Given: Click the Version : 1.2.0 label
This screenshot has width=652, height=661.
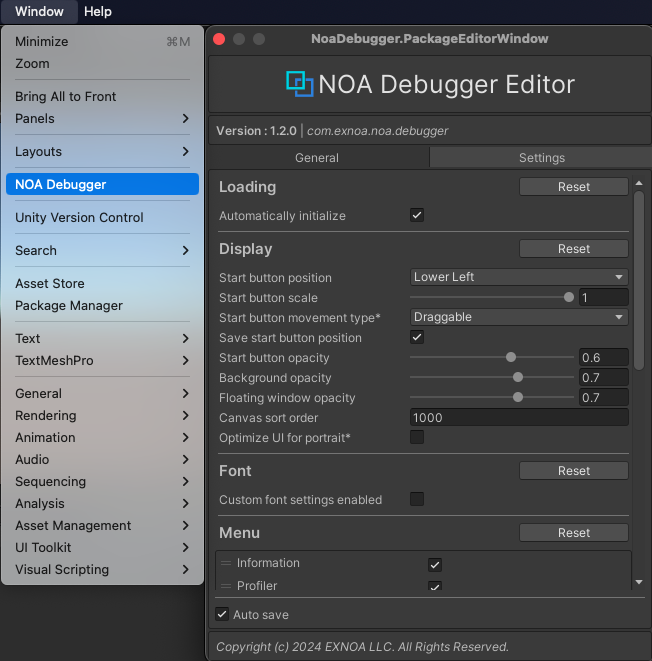Looking at the screenshot, I should [x=256, y=131].
